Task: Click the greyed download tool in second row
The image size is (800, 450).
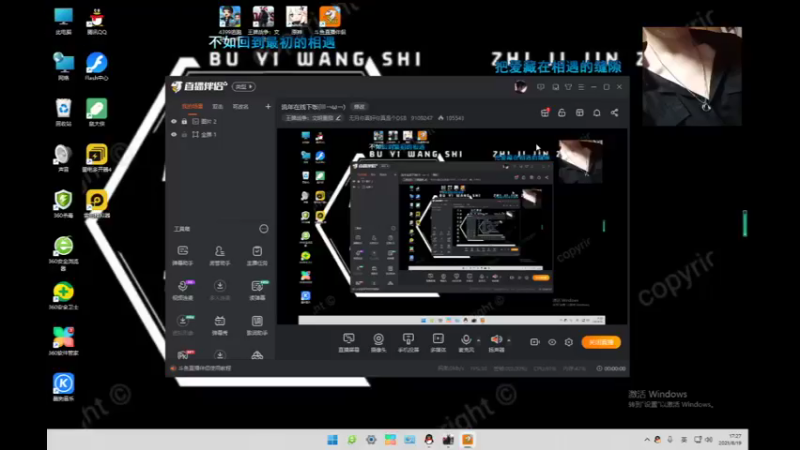Action: [219, 290]
